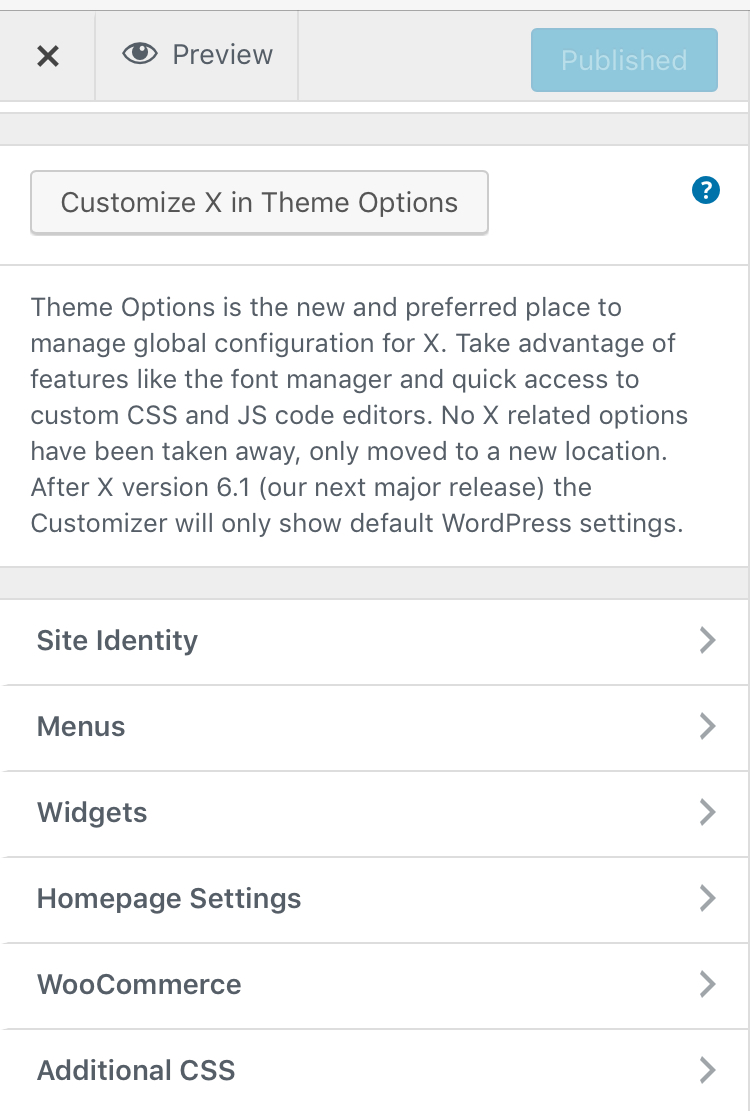Viewport: 750px width, 1111px height.
Task: Open the blue help question mark icon
Action: click(x=705, y=190)
